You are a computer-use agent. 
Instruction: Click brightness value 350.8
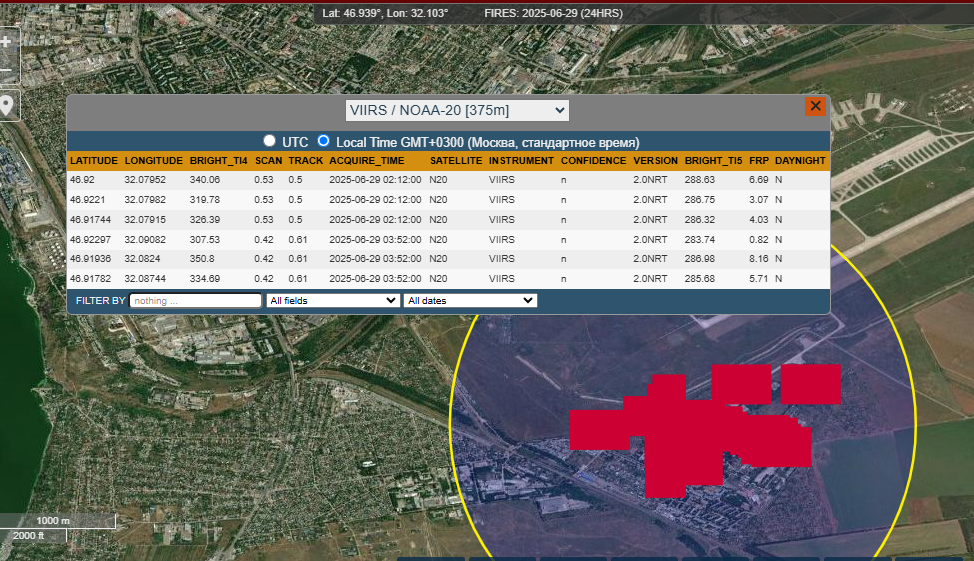(202, 258)
